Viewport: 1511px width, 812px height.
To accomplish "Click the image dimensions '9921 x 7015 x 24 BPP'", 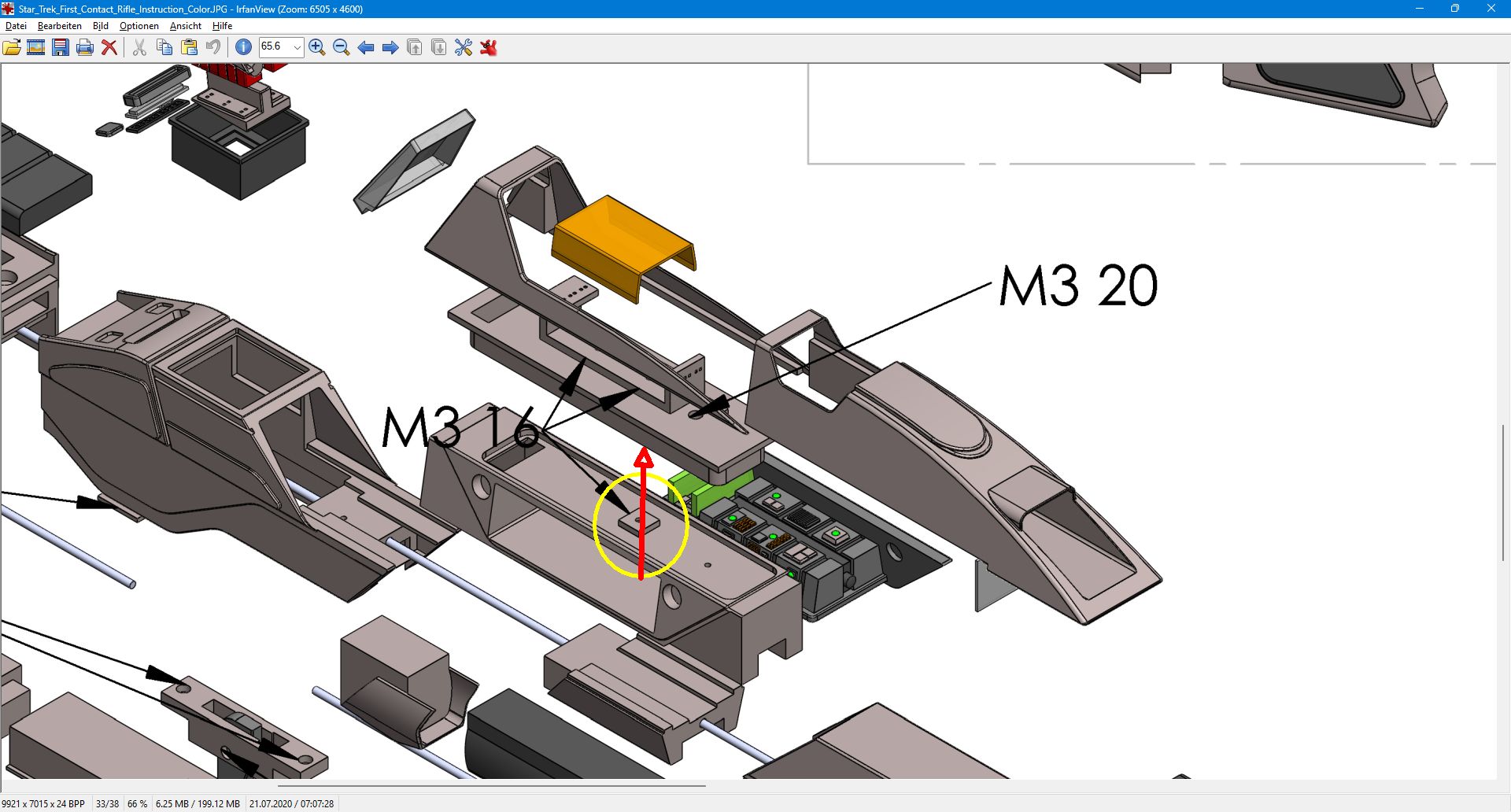I will pos(43,804).
